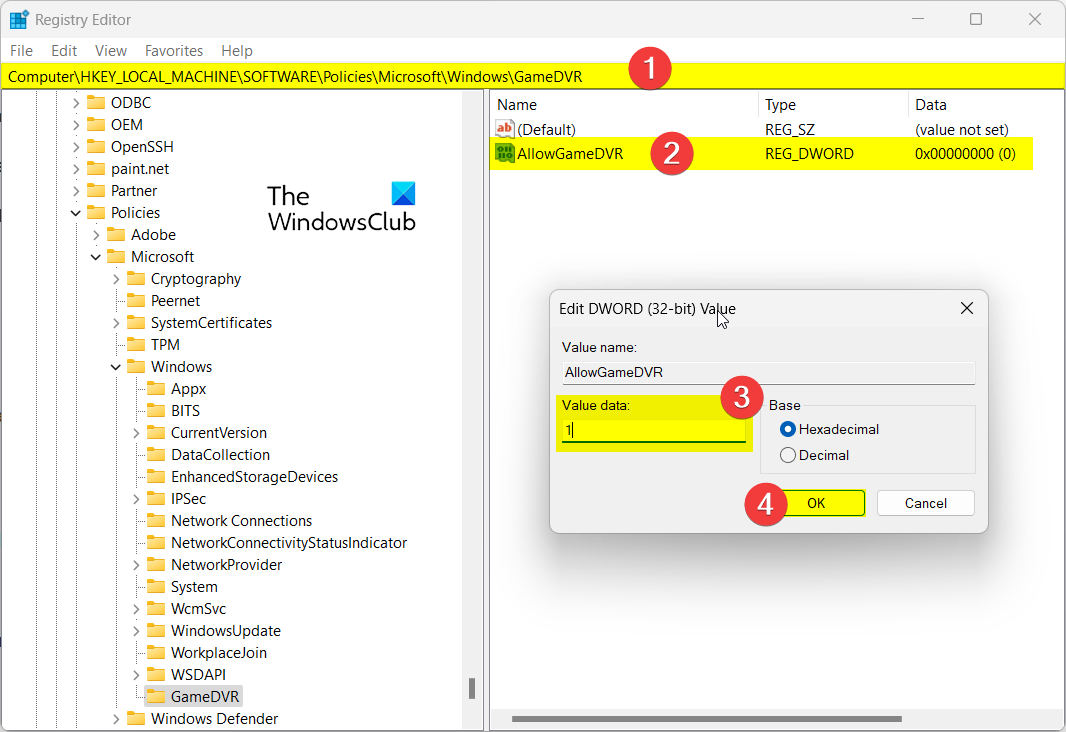Expand the ODBC key

[75, 103]
